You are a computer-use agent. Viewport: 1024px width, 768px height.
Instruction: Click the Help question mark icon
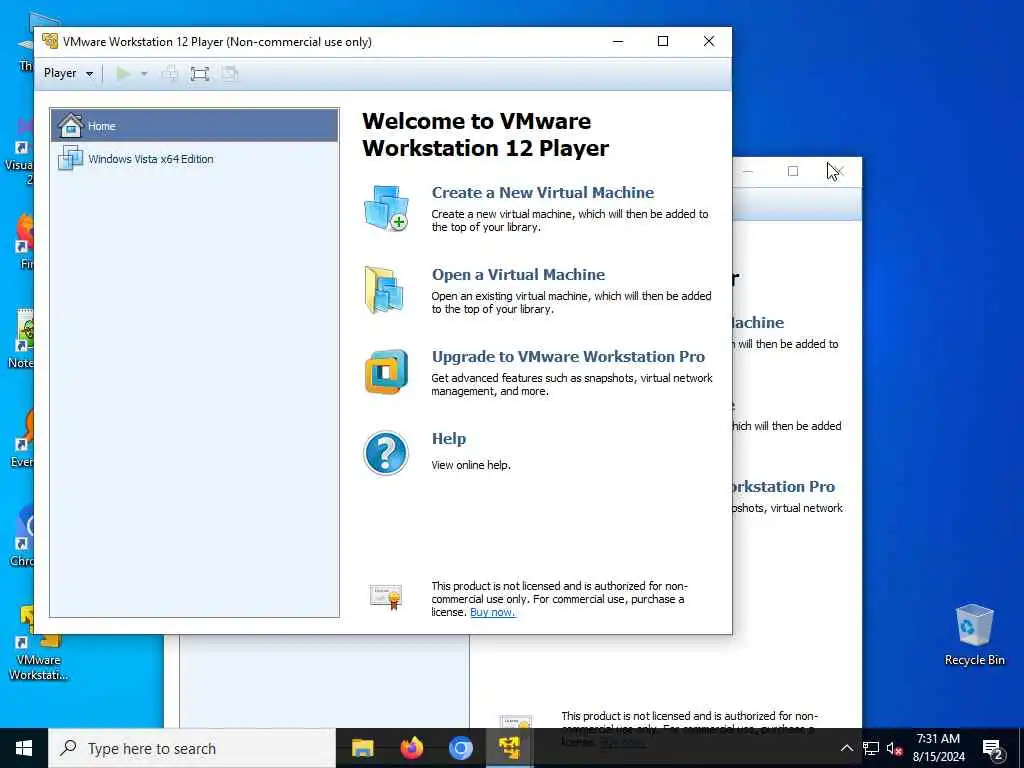[x=386, y=453]
